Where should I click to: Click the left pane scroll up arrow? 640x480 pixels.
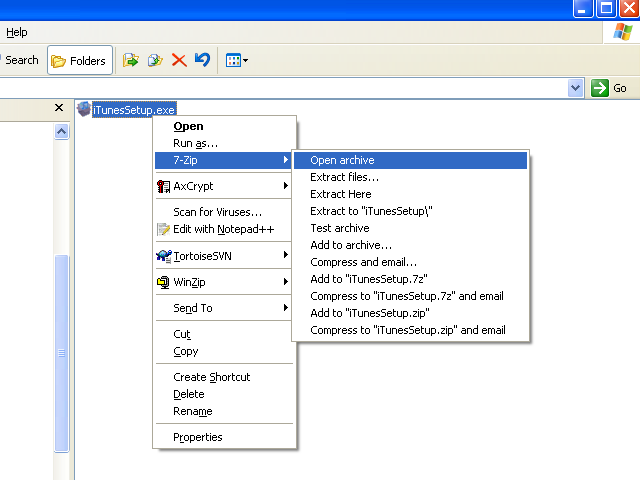[x=61, y=131]
